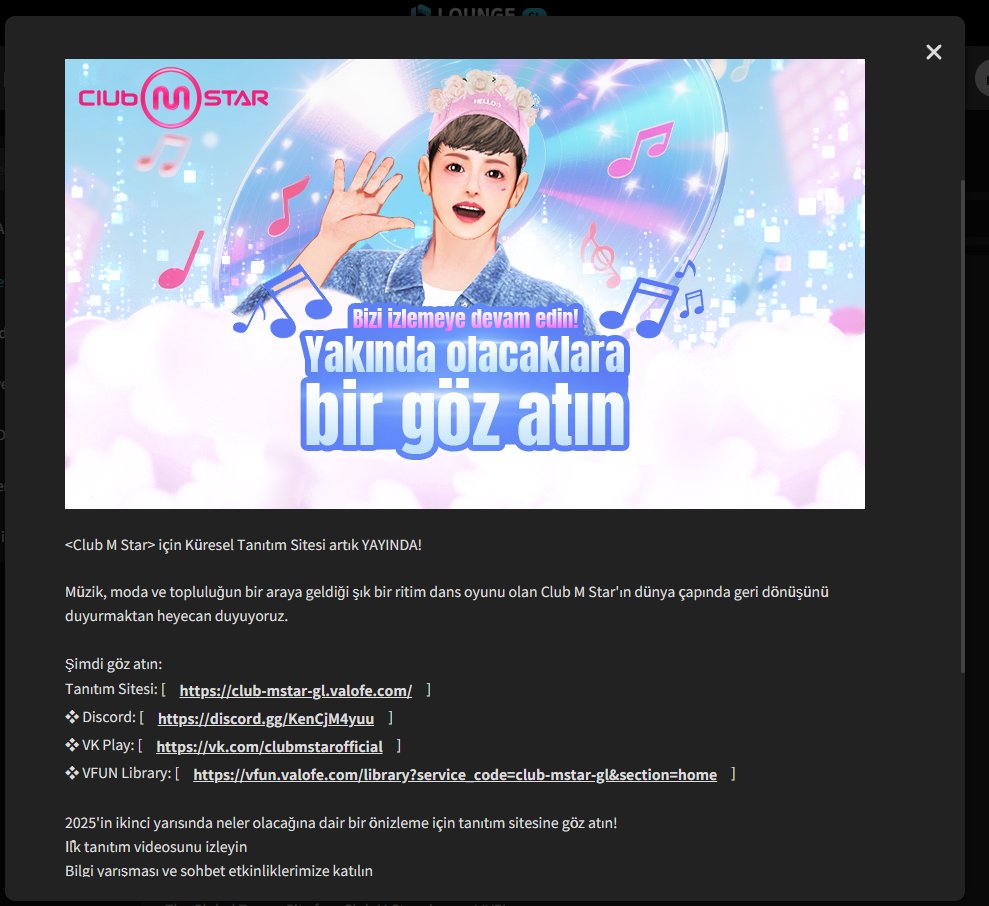Open the vk.com/clubmstarofficial link

click(x=269, y=746)
